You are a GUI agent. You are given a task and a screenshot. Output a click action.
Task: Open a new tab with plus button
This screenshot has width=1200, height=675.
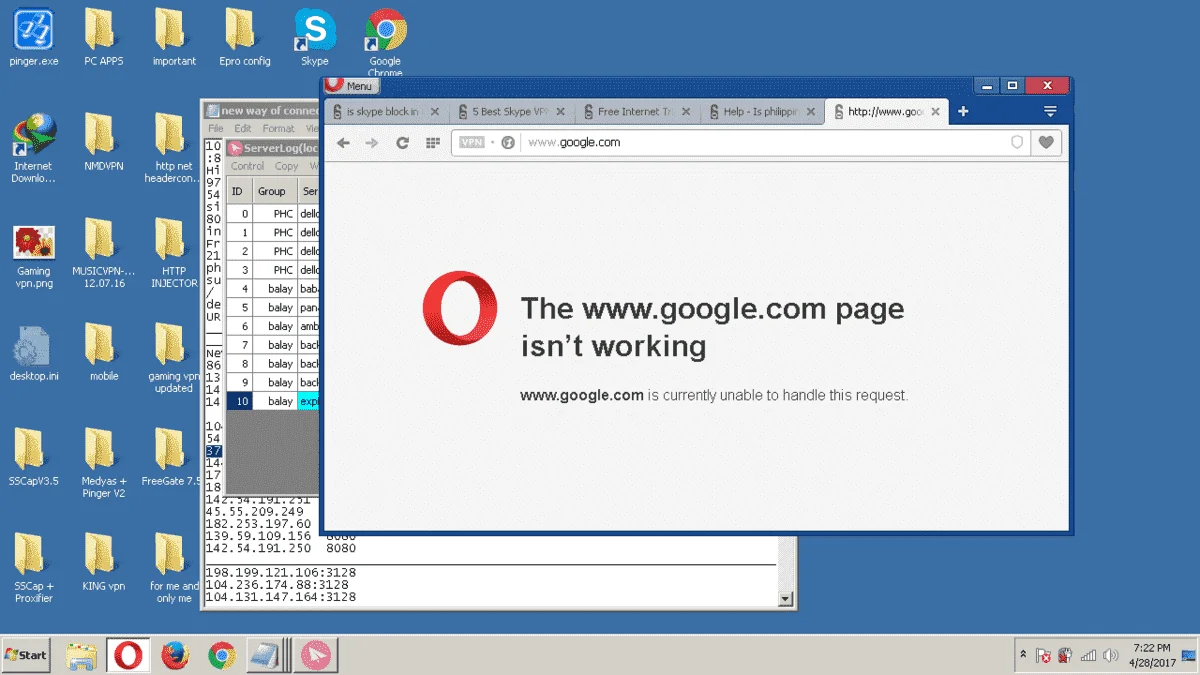(963, 112)
